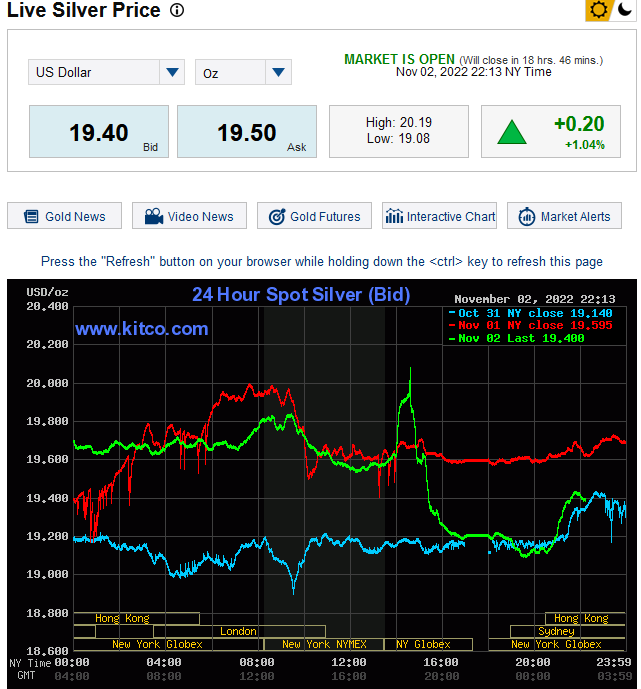Switch to dark mode moon icon
Viewport: 641px width, 689px height.
tap(624, 9)
